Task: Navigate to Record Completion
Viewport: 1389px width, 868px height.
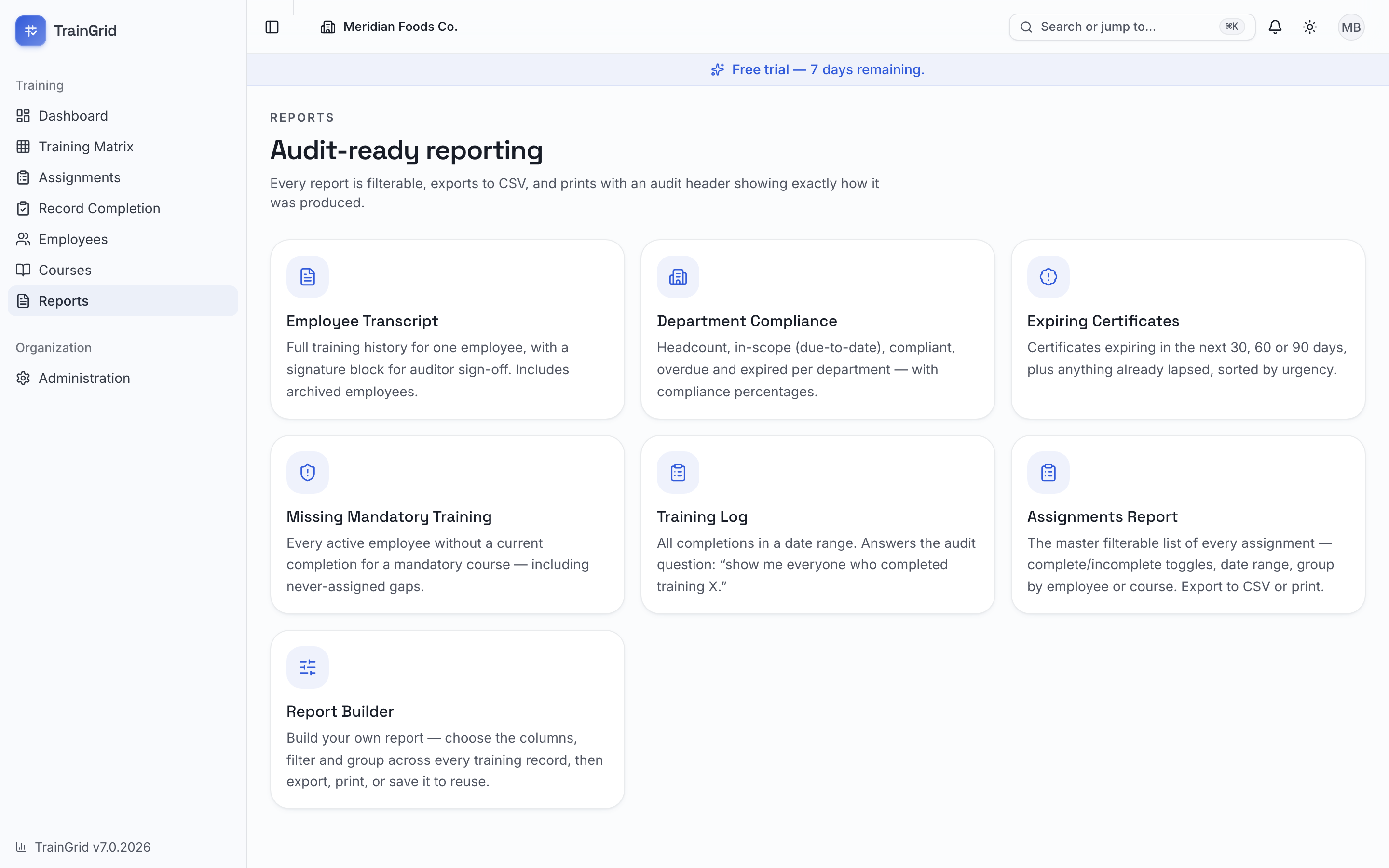Action: click(x=123, y=208)
